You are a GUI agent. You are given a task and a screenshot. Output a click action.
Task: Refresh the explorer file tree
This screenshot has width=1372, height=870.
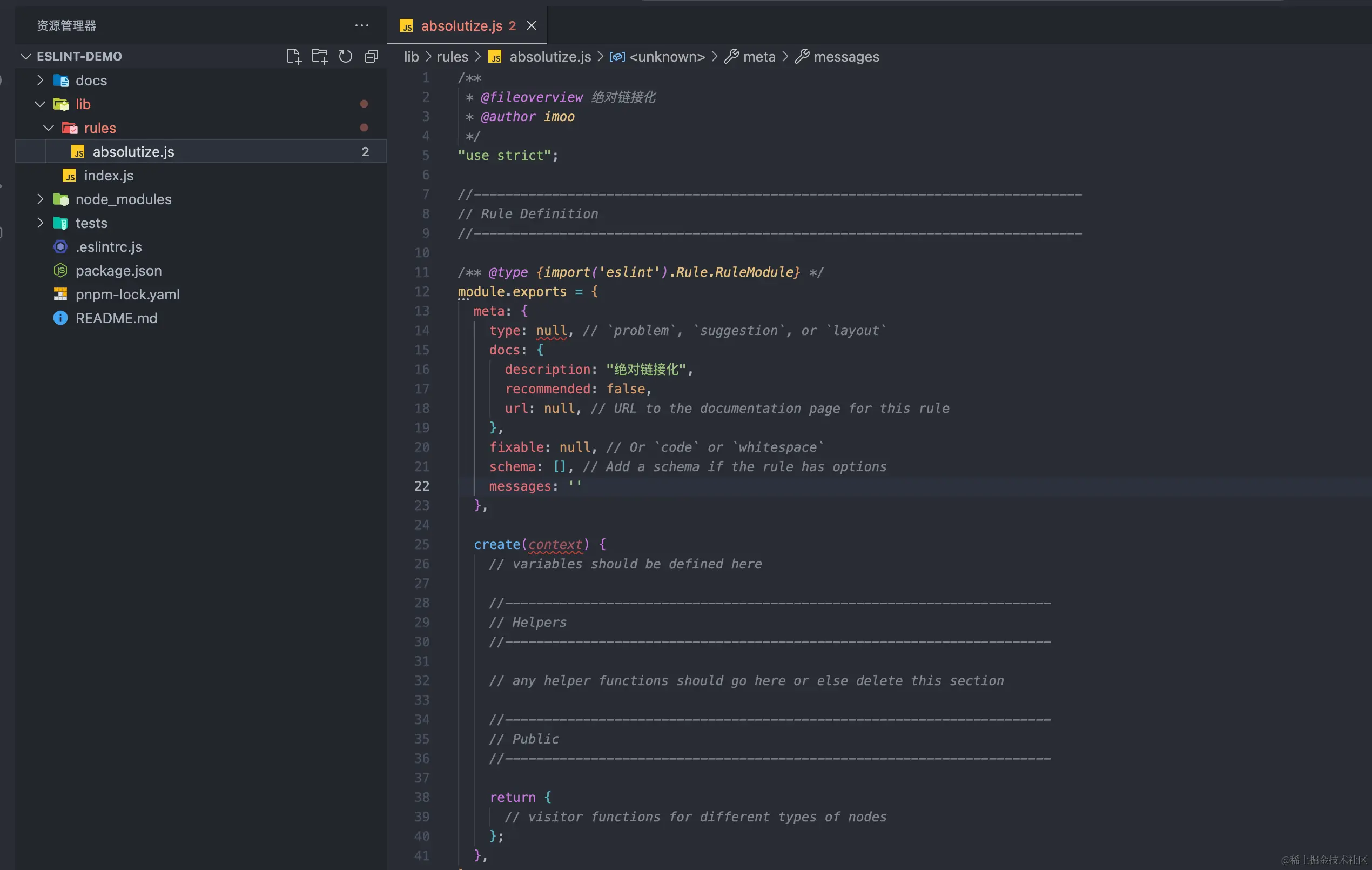pos(345,56)
